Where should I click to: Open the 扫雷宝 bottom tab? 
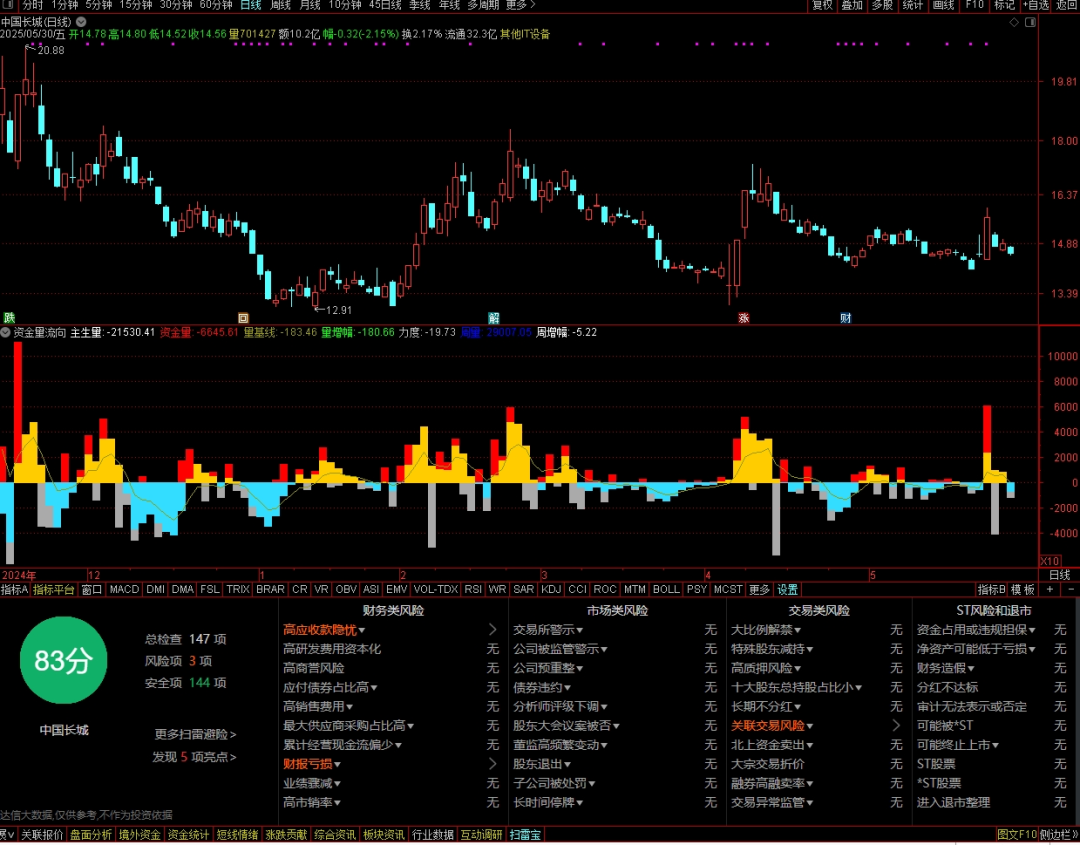click(526, 835)
